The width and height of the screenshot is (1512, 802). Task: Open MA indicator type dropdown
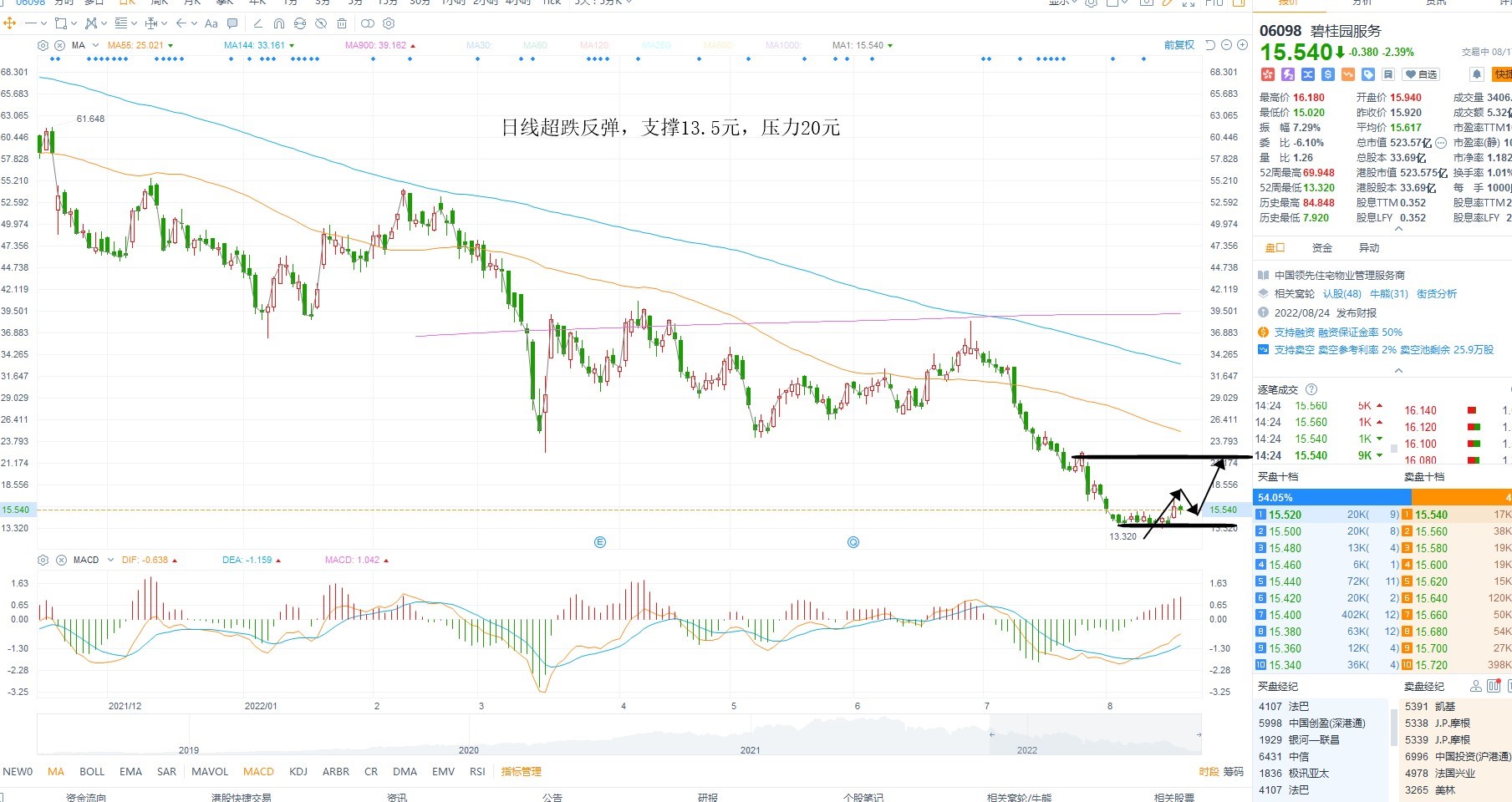[95, 45]
